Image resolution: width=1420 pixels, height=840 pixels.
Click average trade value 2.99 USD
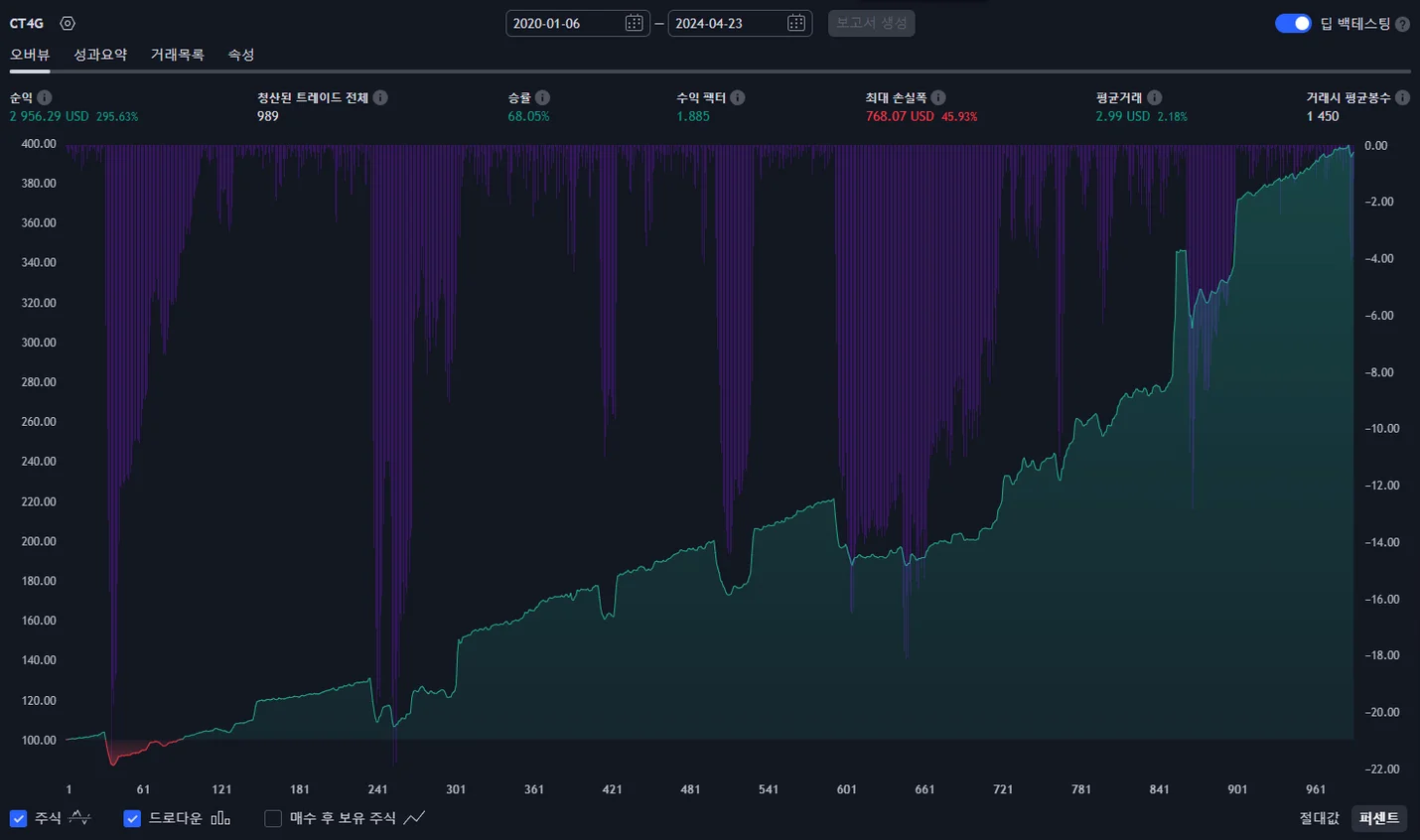coord(1123,116)
